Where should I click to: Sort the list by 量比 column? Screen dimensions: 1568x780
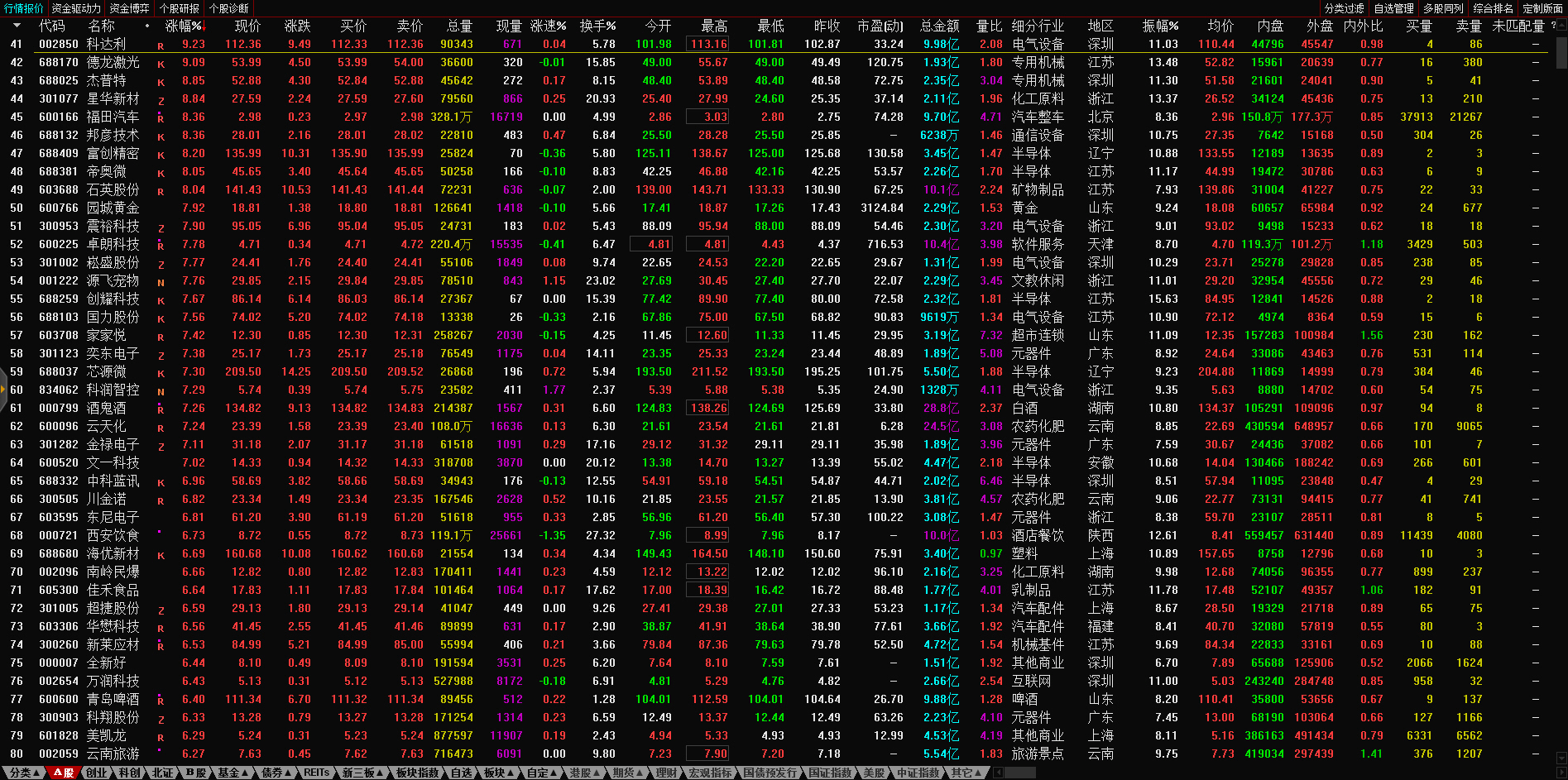pos(989,26)
